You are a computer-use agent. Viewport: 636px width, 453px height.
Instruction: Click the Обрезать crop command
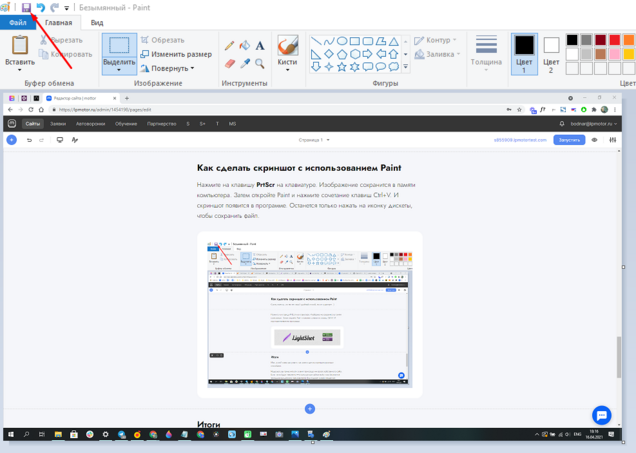coord(162,40)
